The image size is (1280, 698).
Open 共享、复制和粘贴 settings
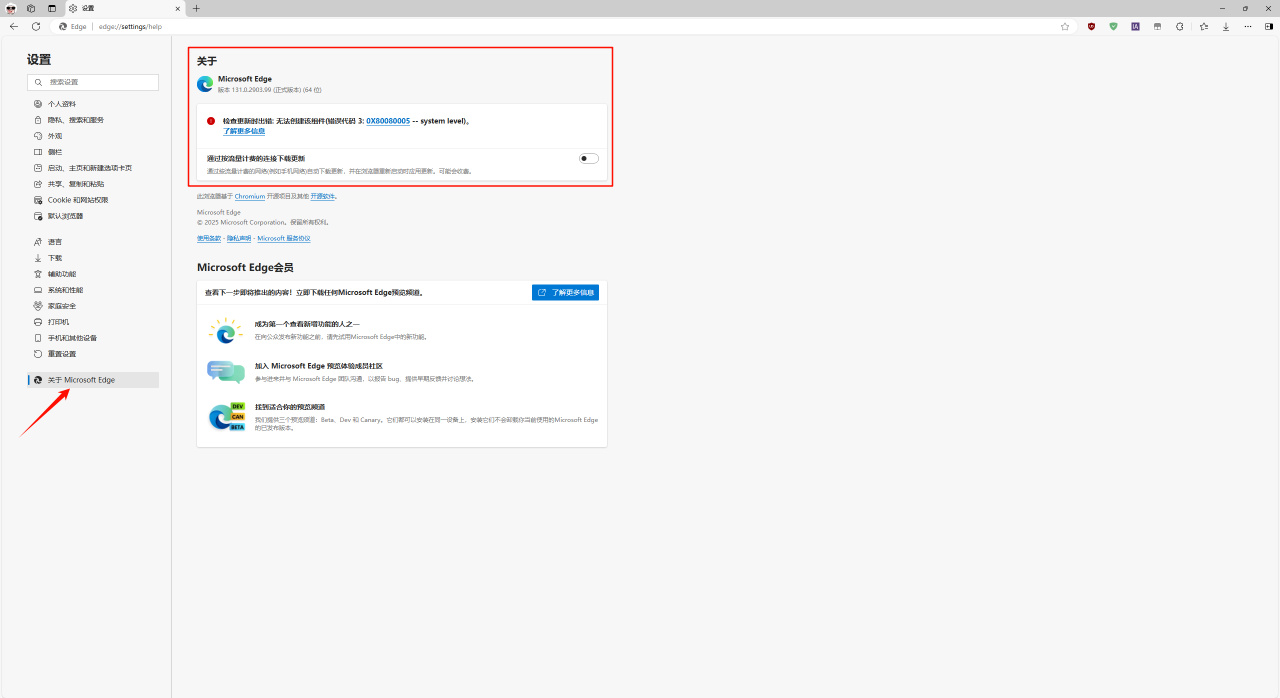(93, 184)
